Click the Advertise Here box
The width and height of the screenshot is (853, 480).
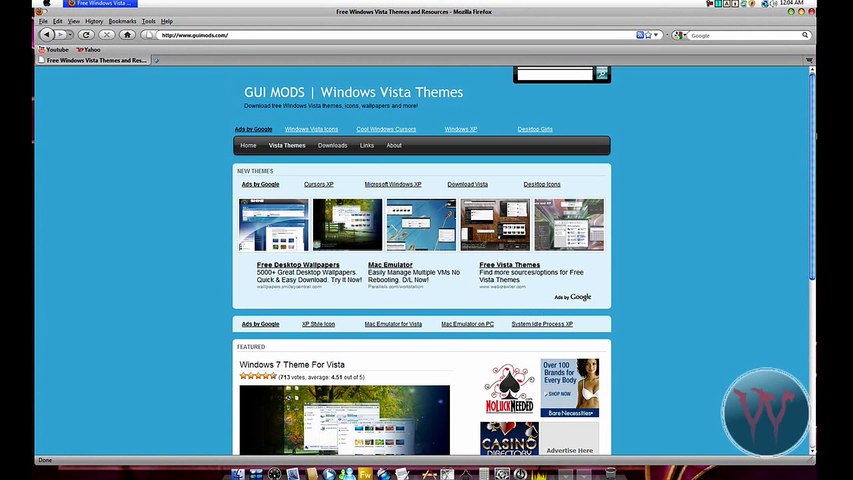click(x=570, y=438)
